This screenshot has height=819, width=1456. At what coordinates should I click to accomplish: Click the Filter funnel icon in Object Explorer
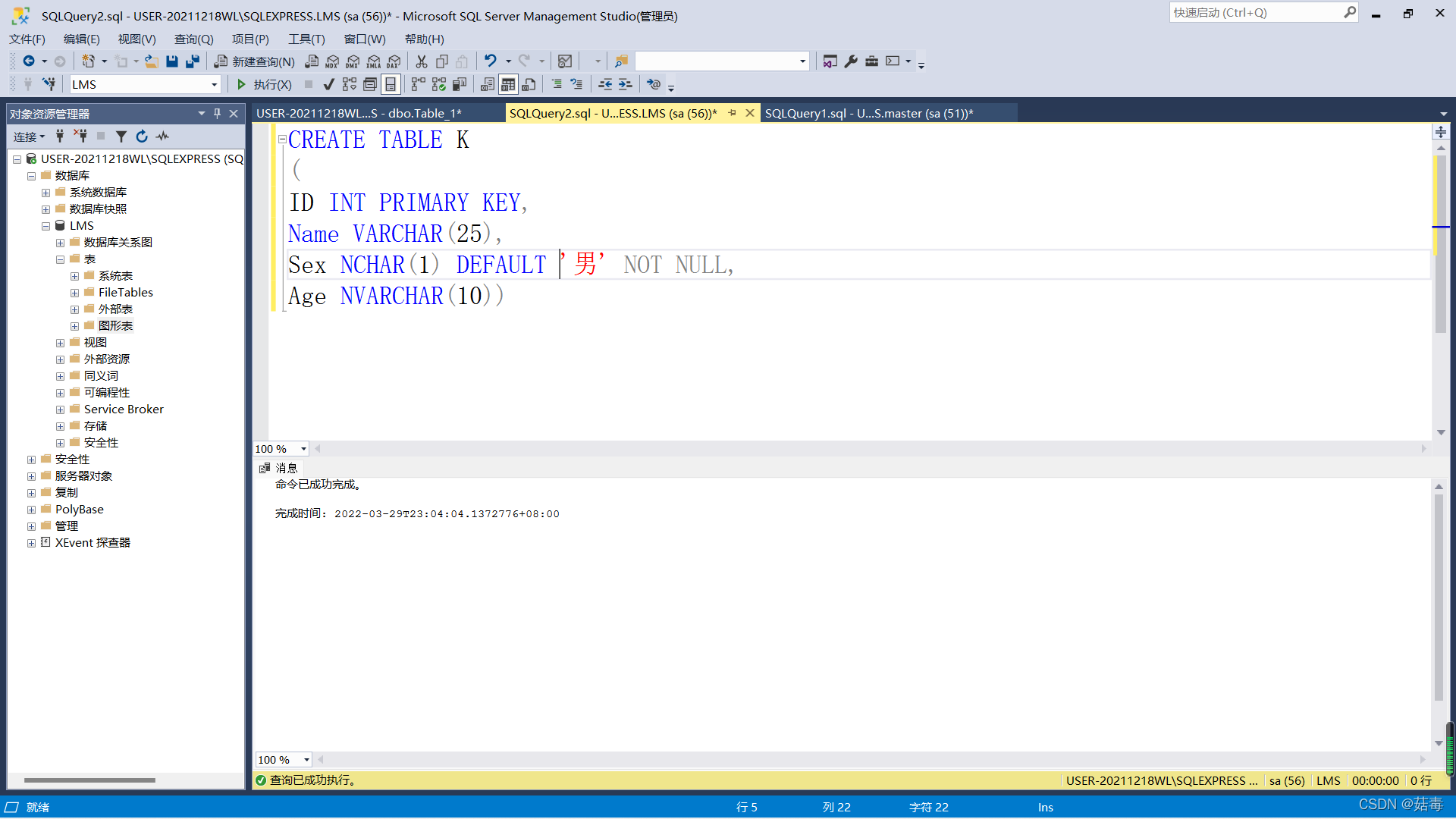point(121,136)
